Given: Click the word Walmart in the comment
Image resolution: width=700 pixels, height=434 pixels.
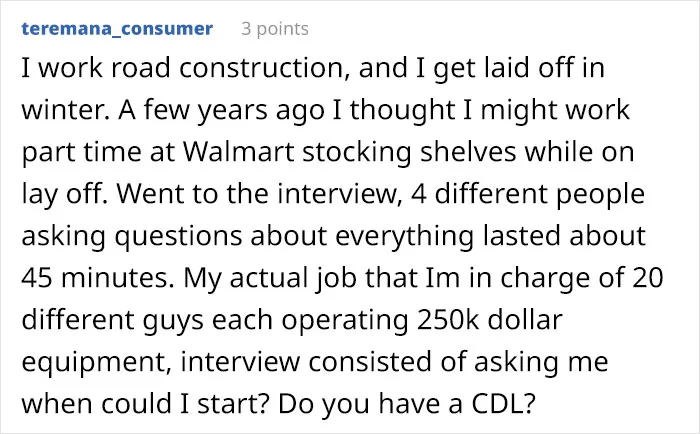Looking at the screenshot, I should tap(239, 151).
